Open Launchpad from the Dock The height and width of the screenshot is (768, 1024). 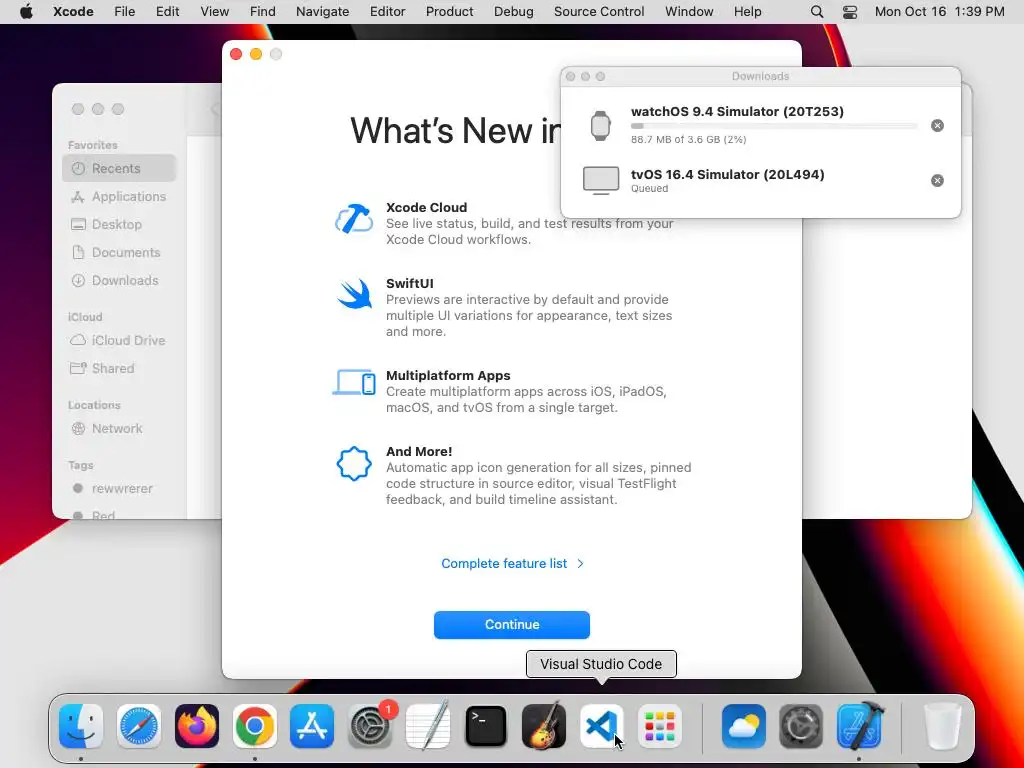tap(660, 726)
